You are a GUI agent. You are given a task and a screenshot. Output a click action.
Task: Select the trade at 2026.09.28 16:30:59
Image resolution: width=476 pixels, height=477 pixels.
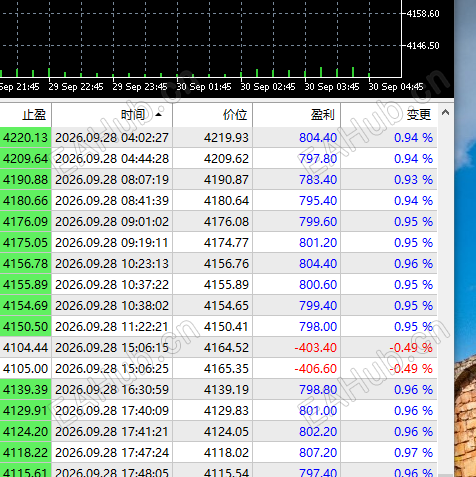coord(218,390)
